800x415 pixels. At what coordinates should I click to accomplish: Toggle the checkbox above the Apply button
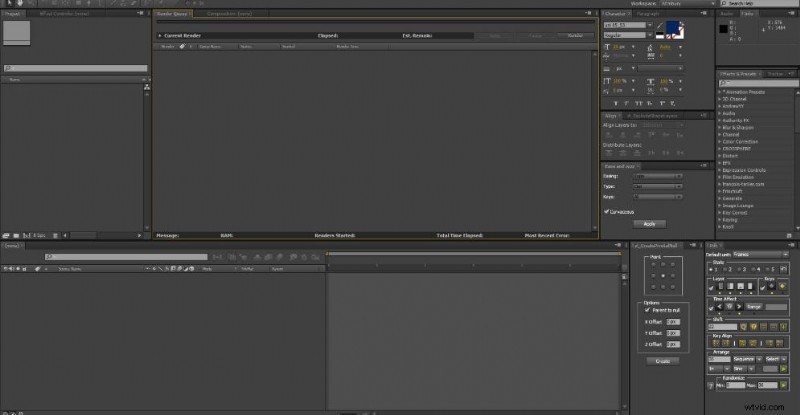pos(607,211)
